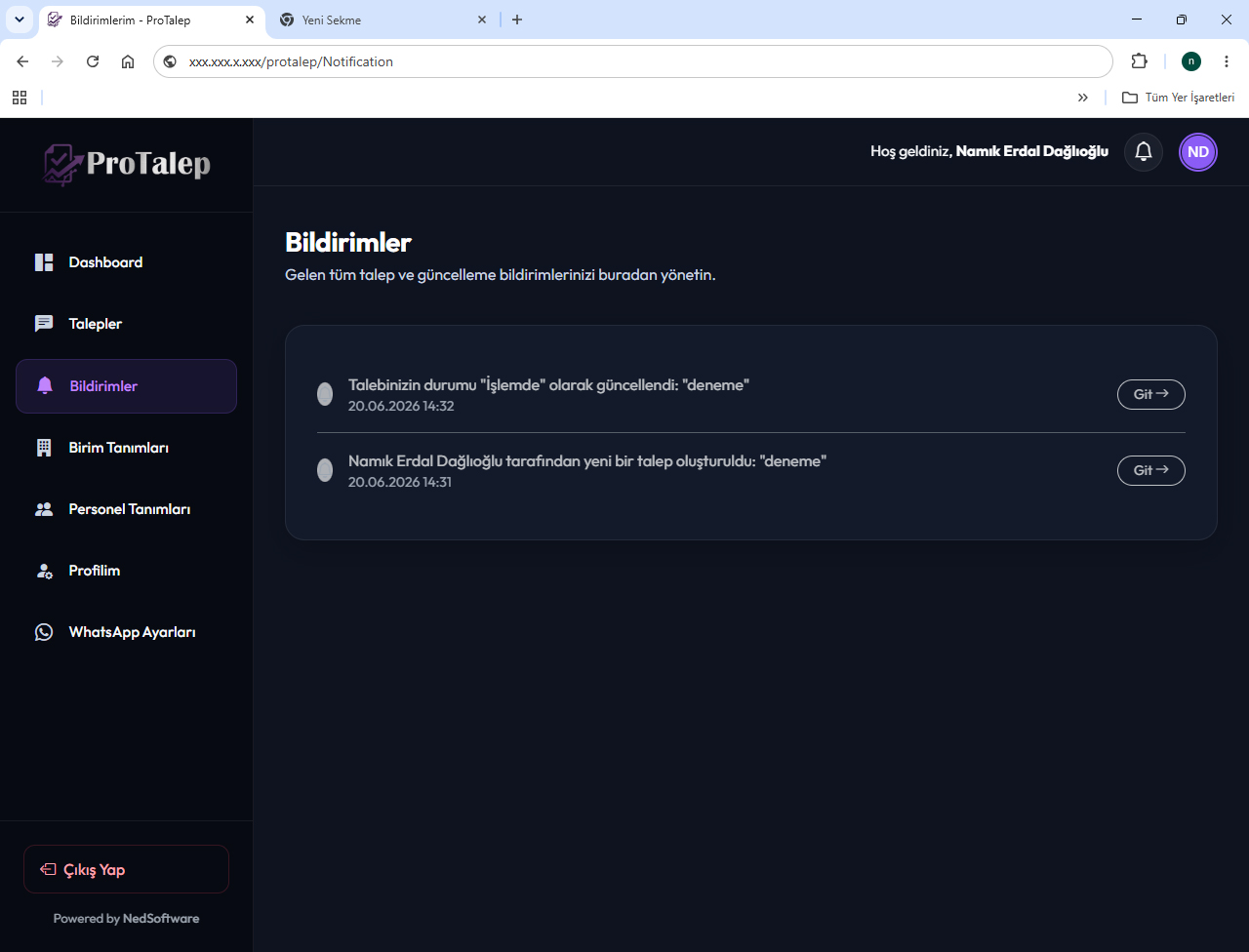This screenshot has height=952, width=1249.
Task: Open WhatsApp Ayarları settings page
Action: click(126, 632)
